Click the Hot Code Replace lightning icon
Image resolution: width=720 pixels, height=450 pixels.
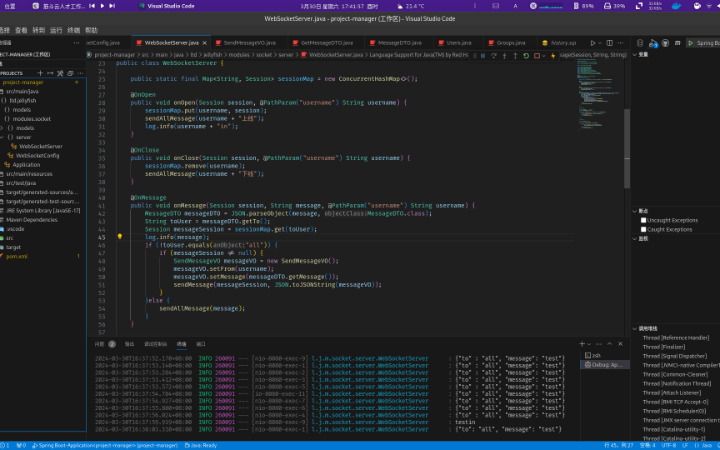coord(553,56)
